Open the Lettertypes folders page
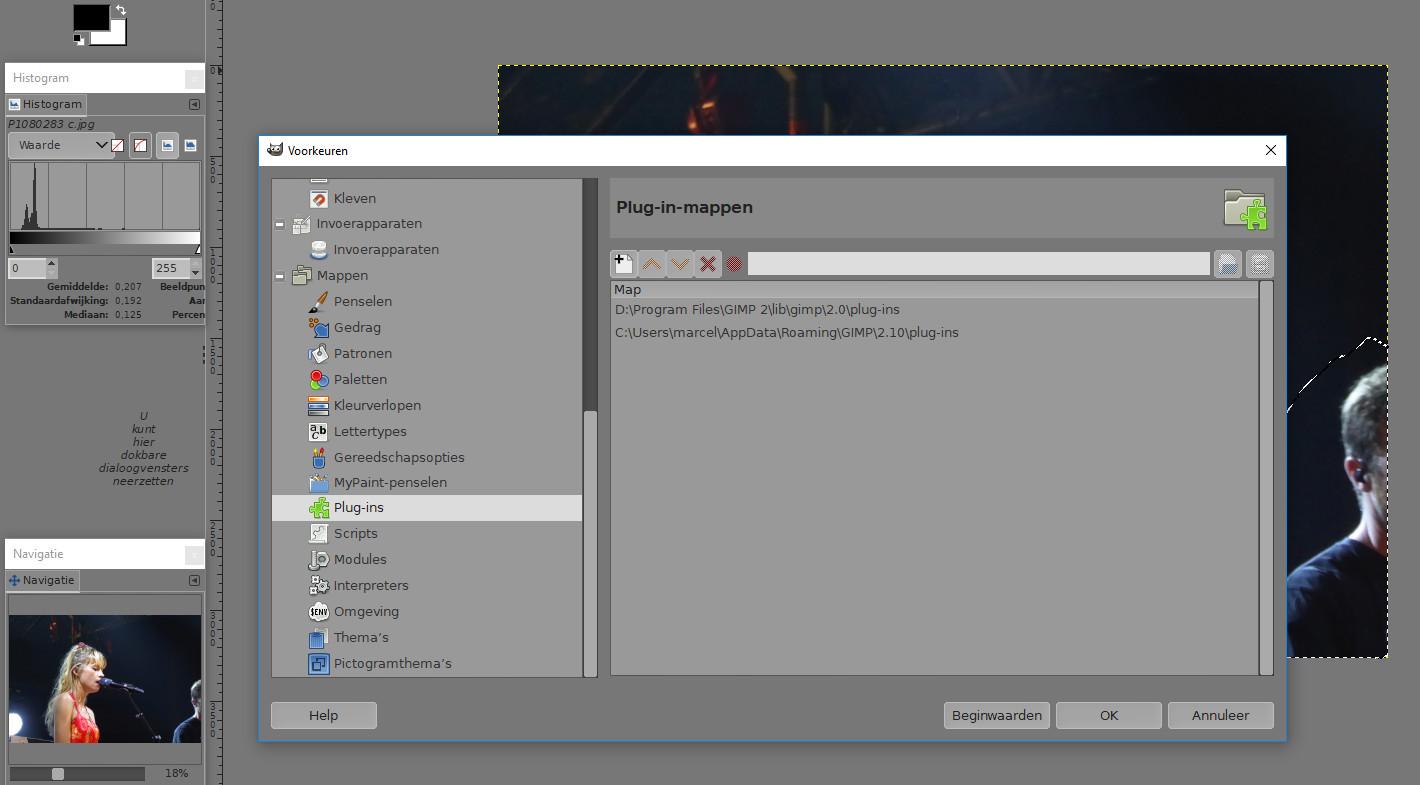The height and width of the screenshot is (785, 1420). point(370,432)
